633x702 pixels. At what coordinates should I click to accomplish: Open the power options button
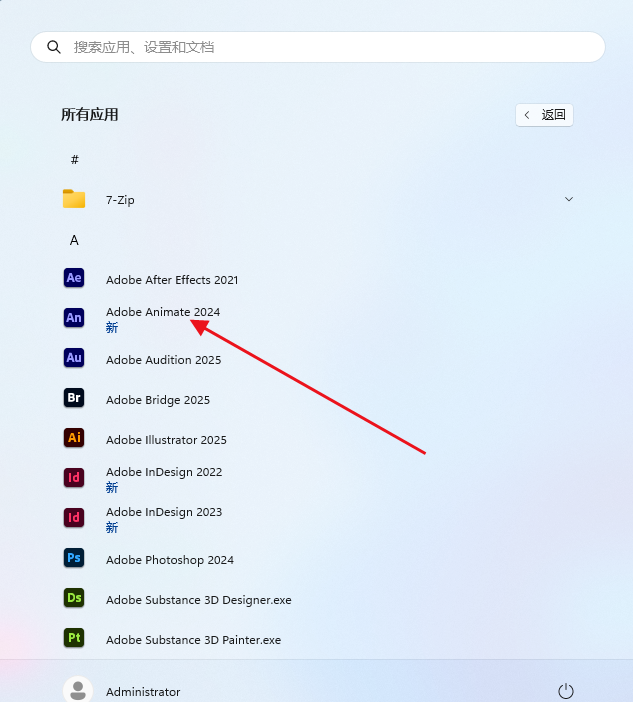point(566,691)
